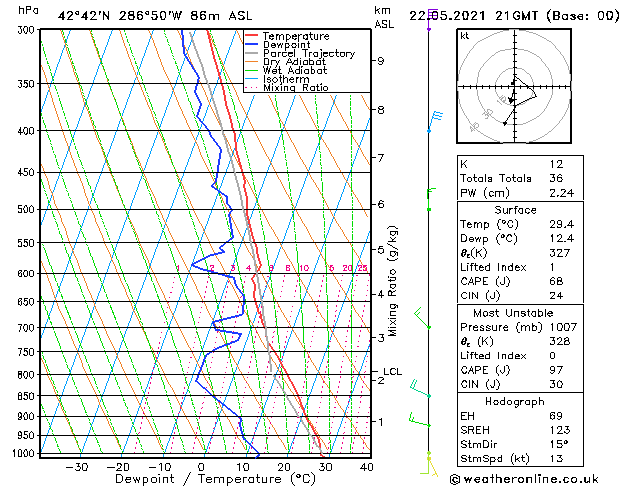Click the hodograph storm motion arrow
629x486 pixels.
click(511, 97)
